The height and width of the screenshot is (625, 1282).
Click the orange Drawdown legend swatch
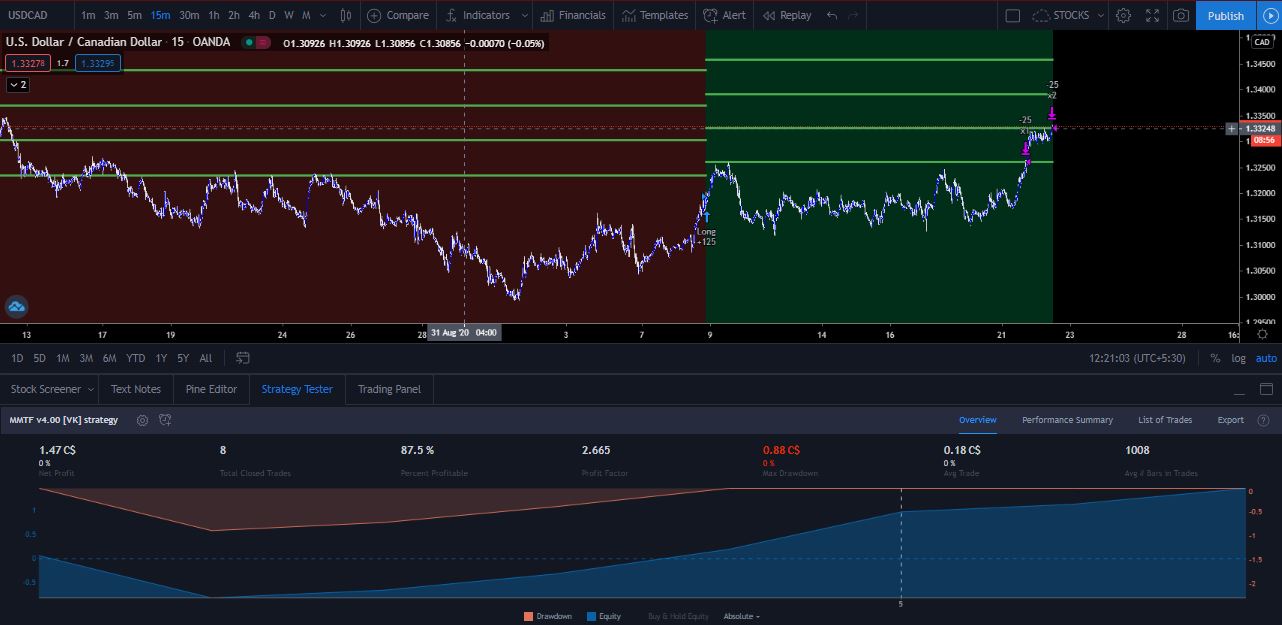click(x=528, y=616)
